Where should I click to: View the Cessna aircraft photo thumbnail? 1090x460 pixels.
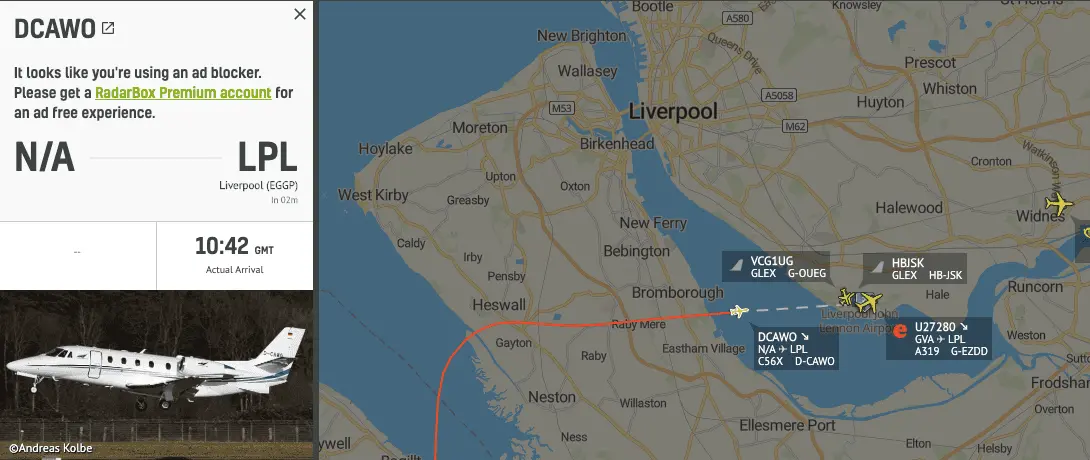[x=156, y=373]
